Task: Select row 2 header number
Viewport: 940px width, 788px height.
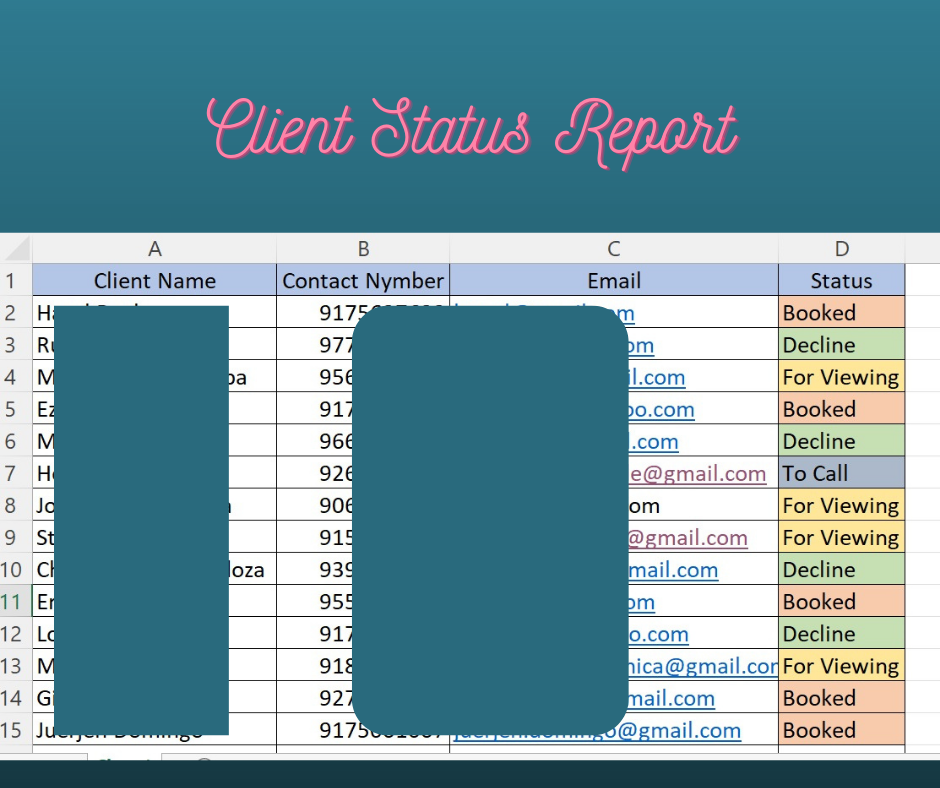Action: click(10, 312)
